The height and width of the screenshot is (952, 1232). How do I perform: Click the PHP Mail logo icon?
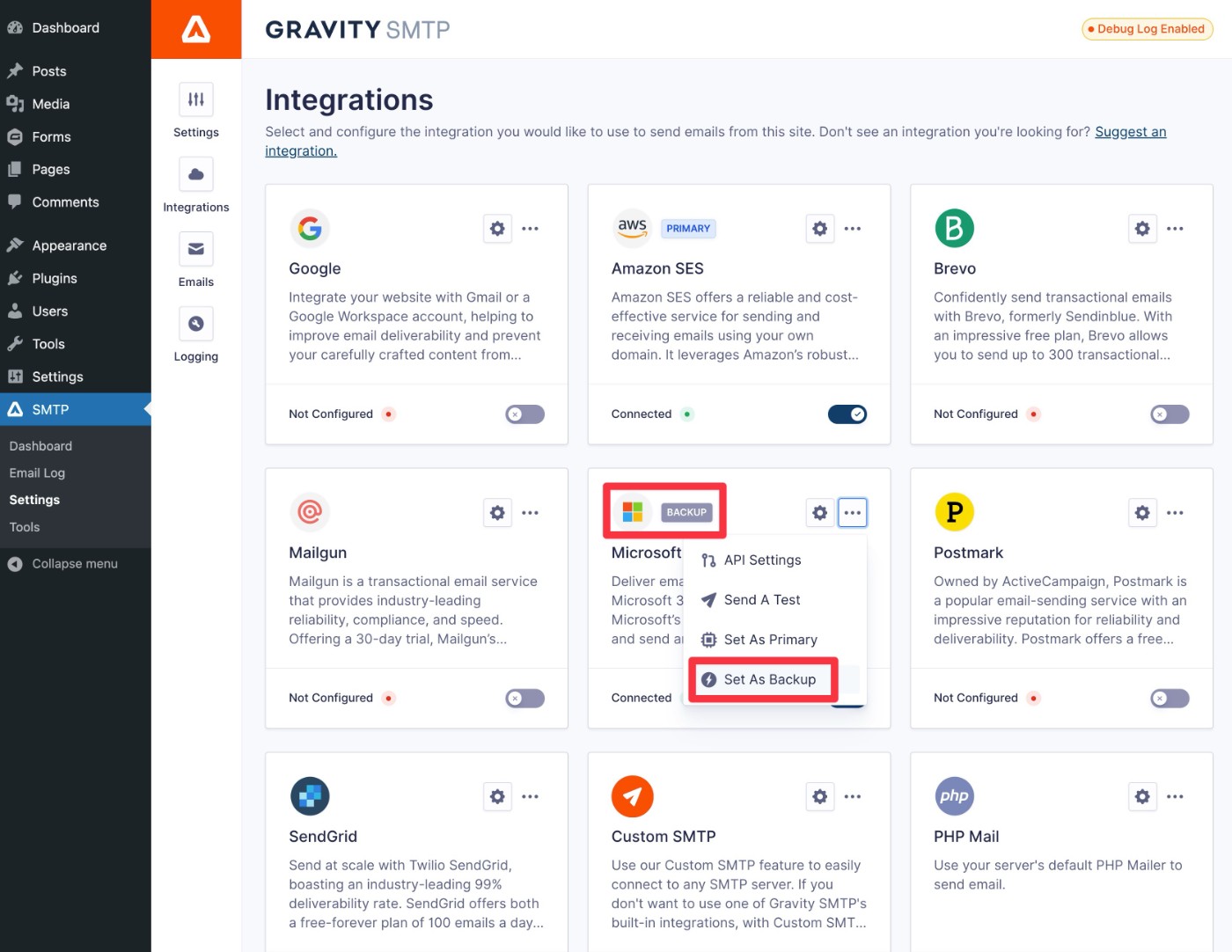[x=954, y=796]
